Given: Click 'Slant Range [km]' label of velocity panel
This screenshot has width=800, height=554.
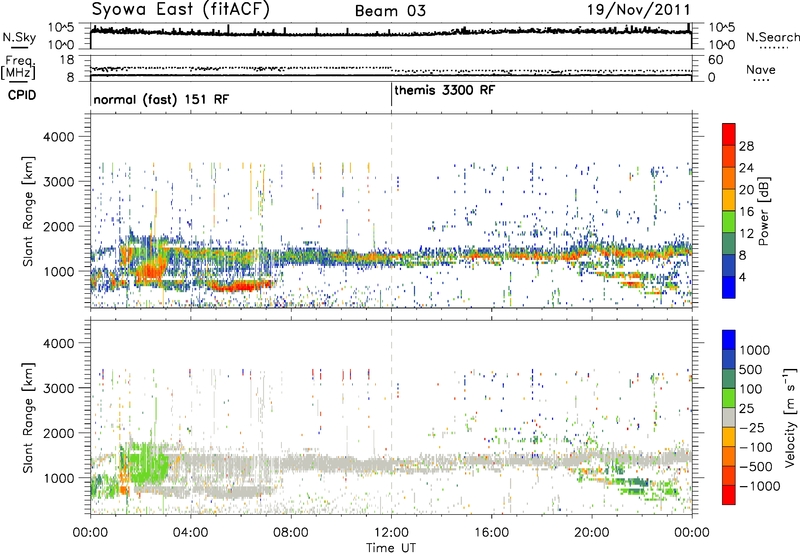Looking at the screenshot, I should (x=28, y=418).
